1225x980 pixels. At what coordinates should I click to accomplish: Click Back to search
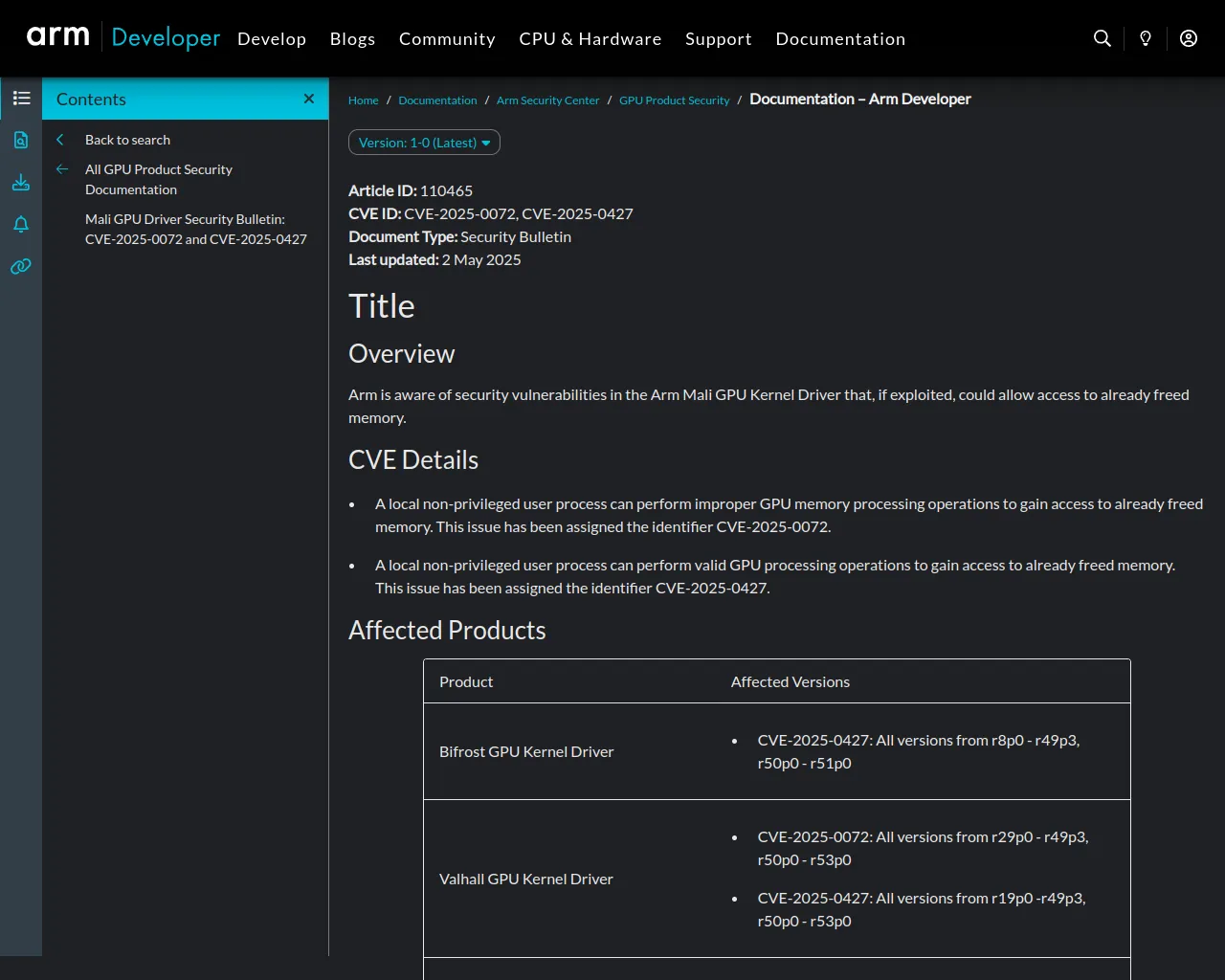tap(127, 140)
